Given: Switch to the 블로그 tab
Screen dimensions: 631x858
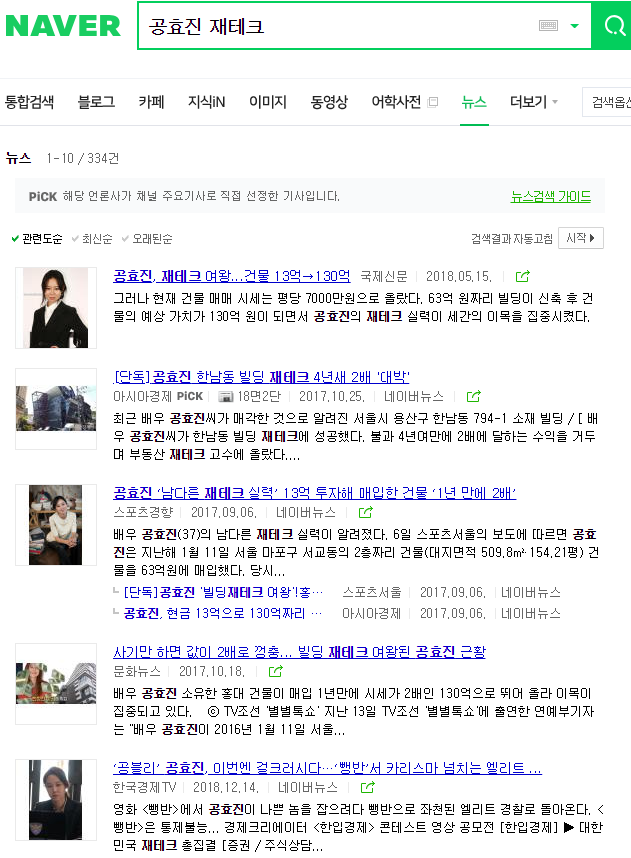Looking at the screenshot, I should 96,102.
